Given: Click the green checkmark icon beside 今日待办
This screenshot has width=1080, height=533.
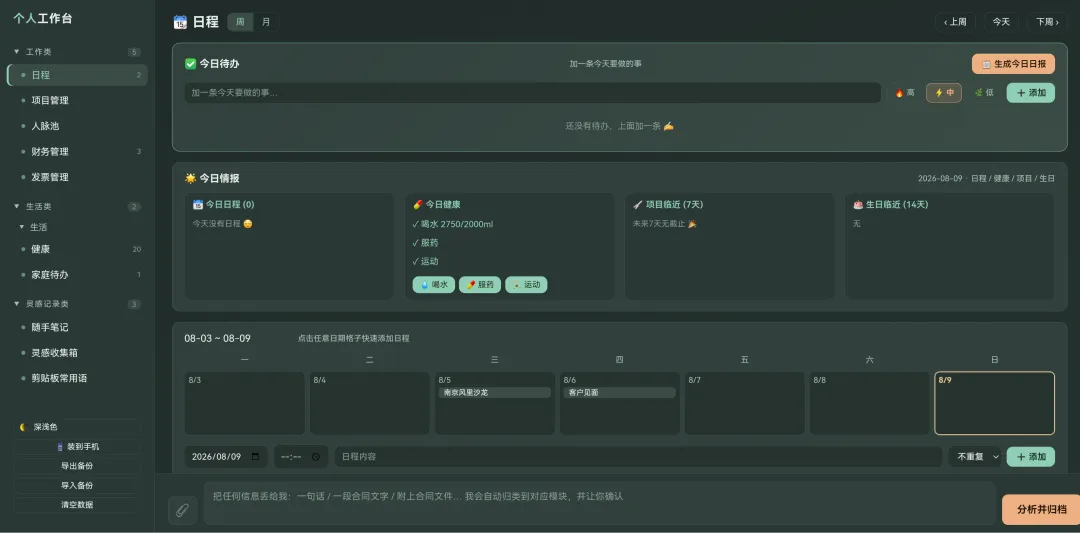Looking at the screenshot, I should click(191, 63).
